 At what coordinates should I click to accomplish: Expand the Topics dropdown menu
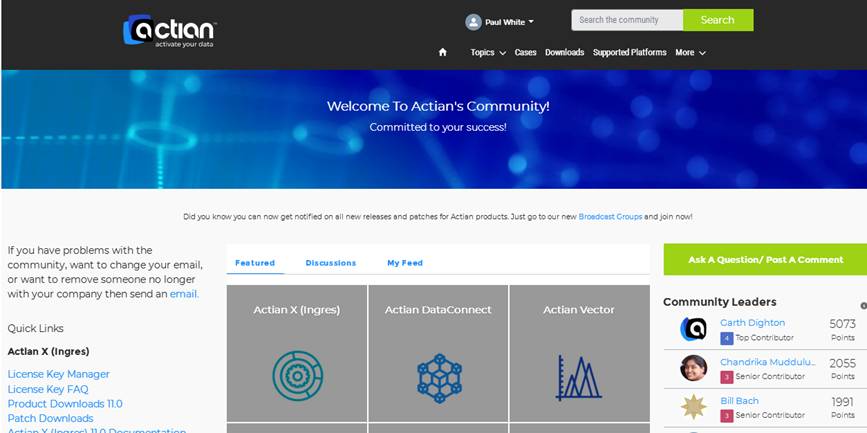[x=487, y=53]
